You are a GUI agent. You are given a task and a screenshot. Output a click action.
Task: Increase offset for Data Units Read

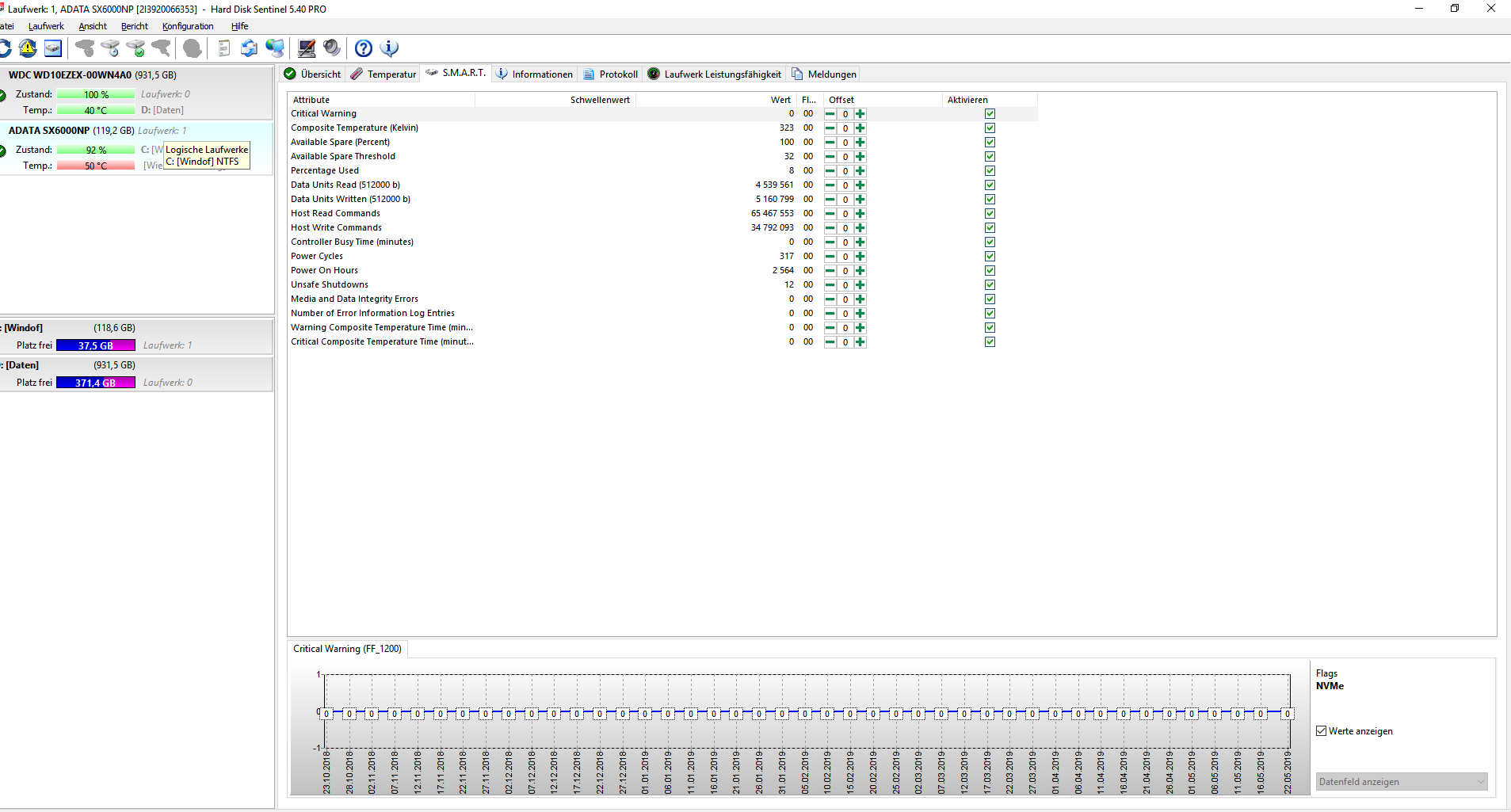[x=860, y=185]
